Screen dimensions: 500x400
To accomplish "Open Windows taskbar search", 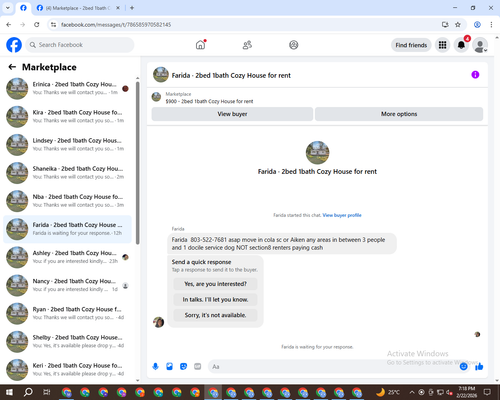I will tap(28, 392).
